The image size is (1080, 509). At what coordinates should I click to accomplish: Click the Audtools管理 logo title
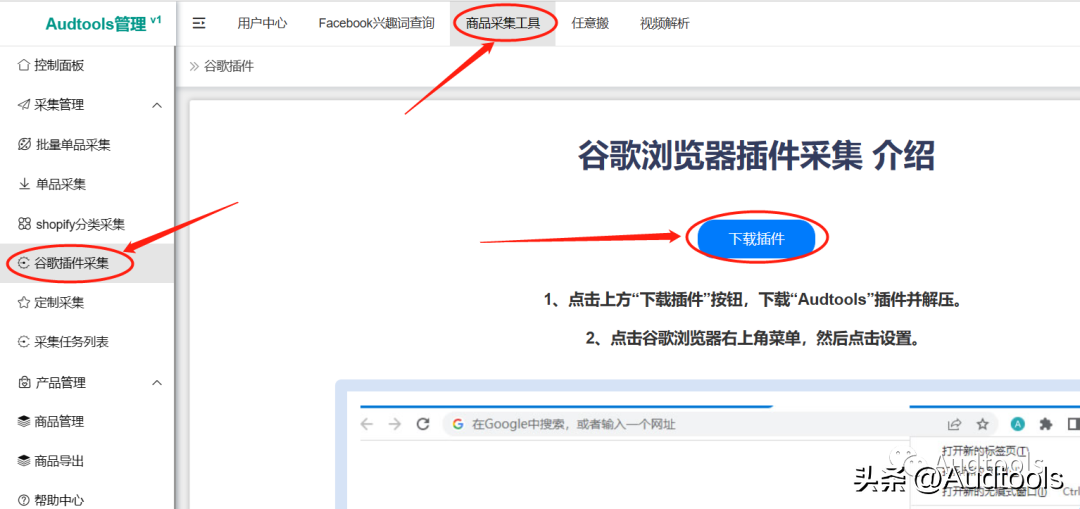click(103, 23)
